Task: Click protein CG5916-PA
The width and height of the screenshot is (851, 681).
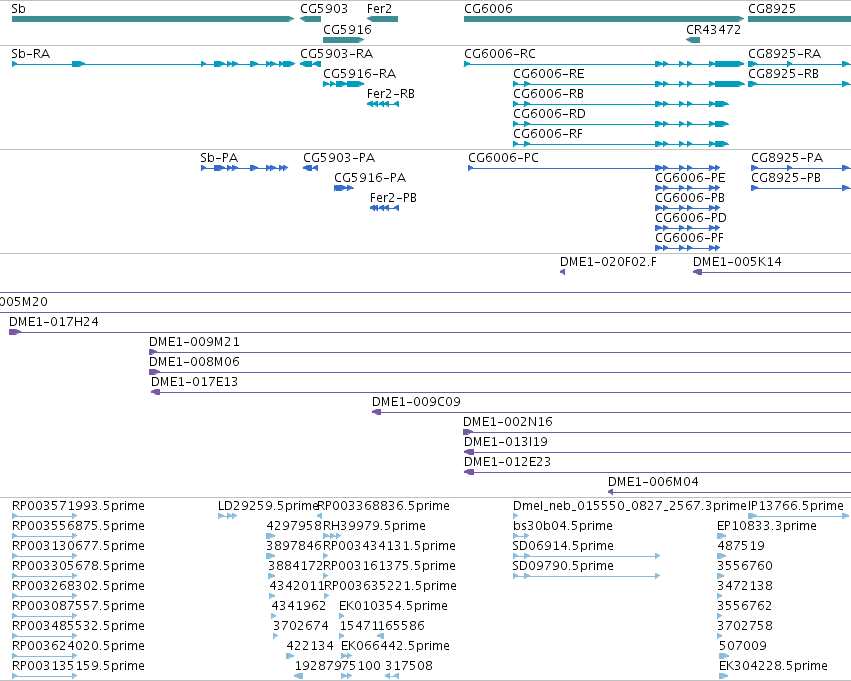Action: [370, 178]
